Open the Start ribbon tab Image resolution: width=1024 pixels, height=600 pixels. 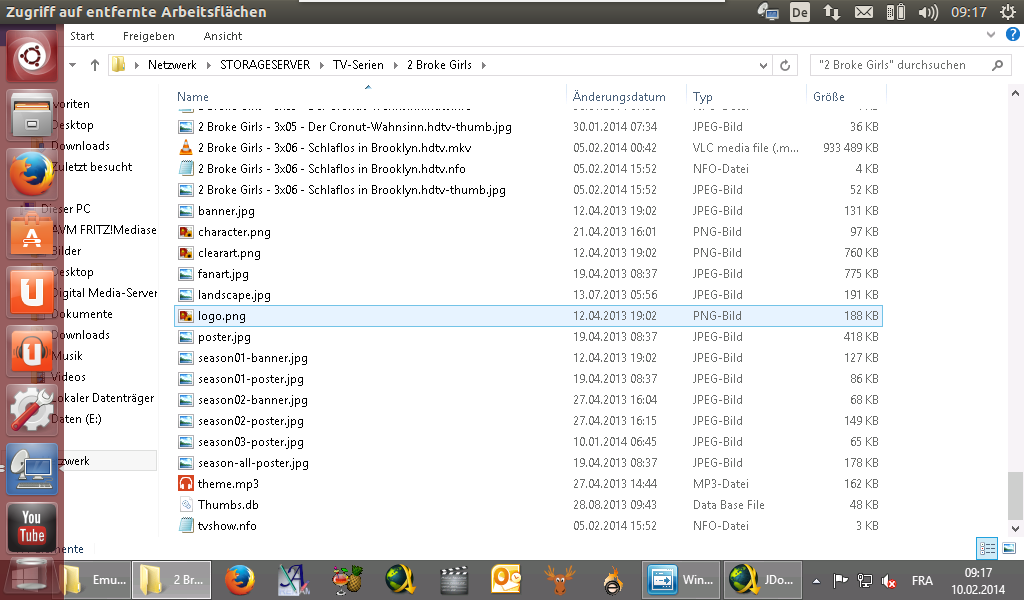[82, 36]
